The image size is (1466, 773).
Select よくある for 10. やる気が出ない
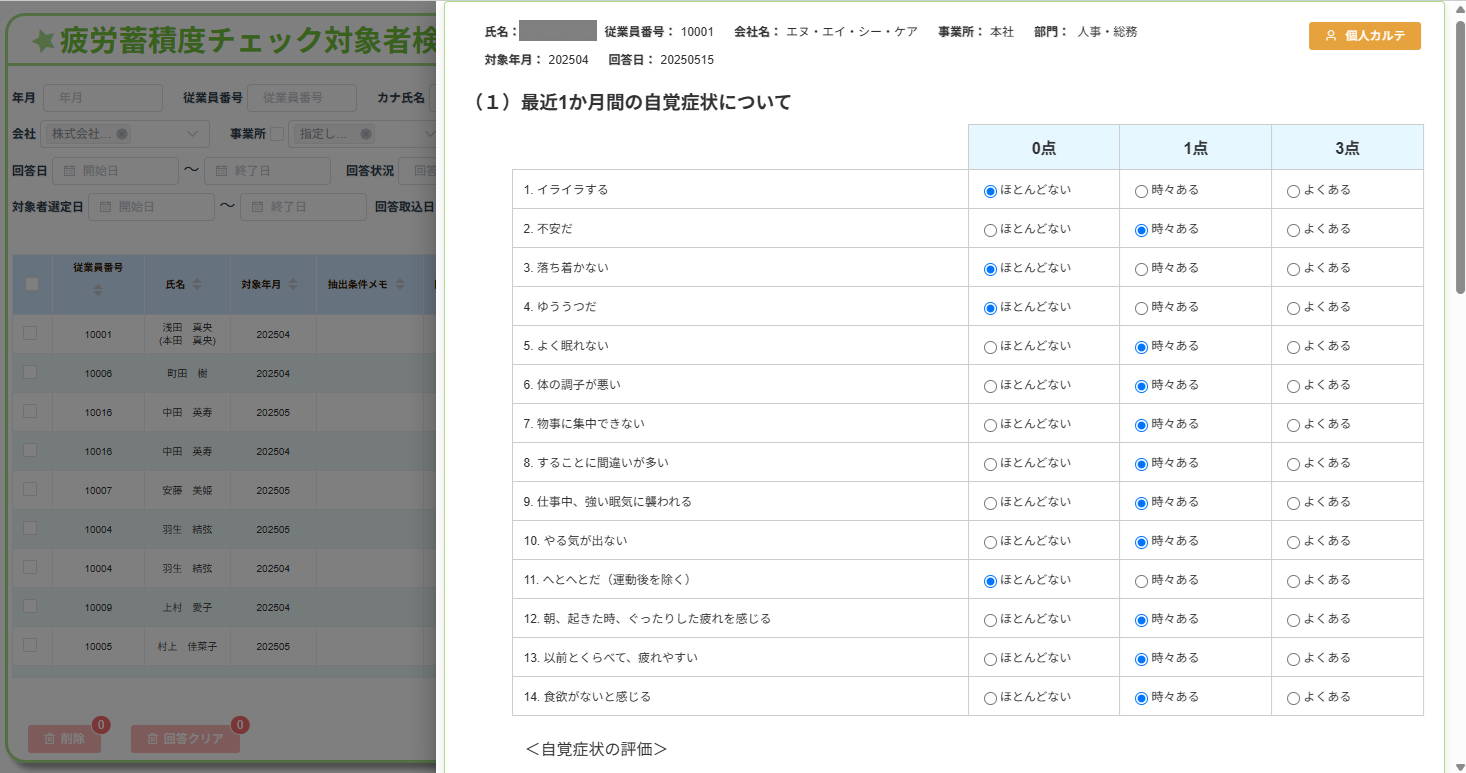(x=1293, y=542)
